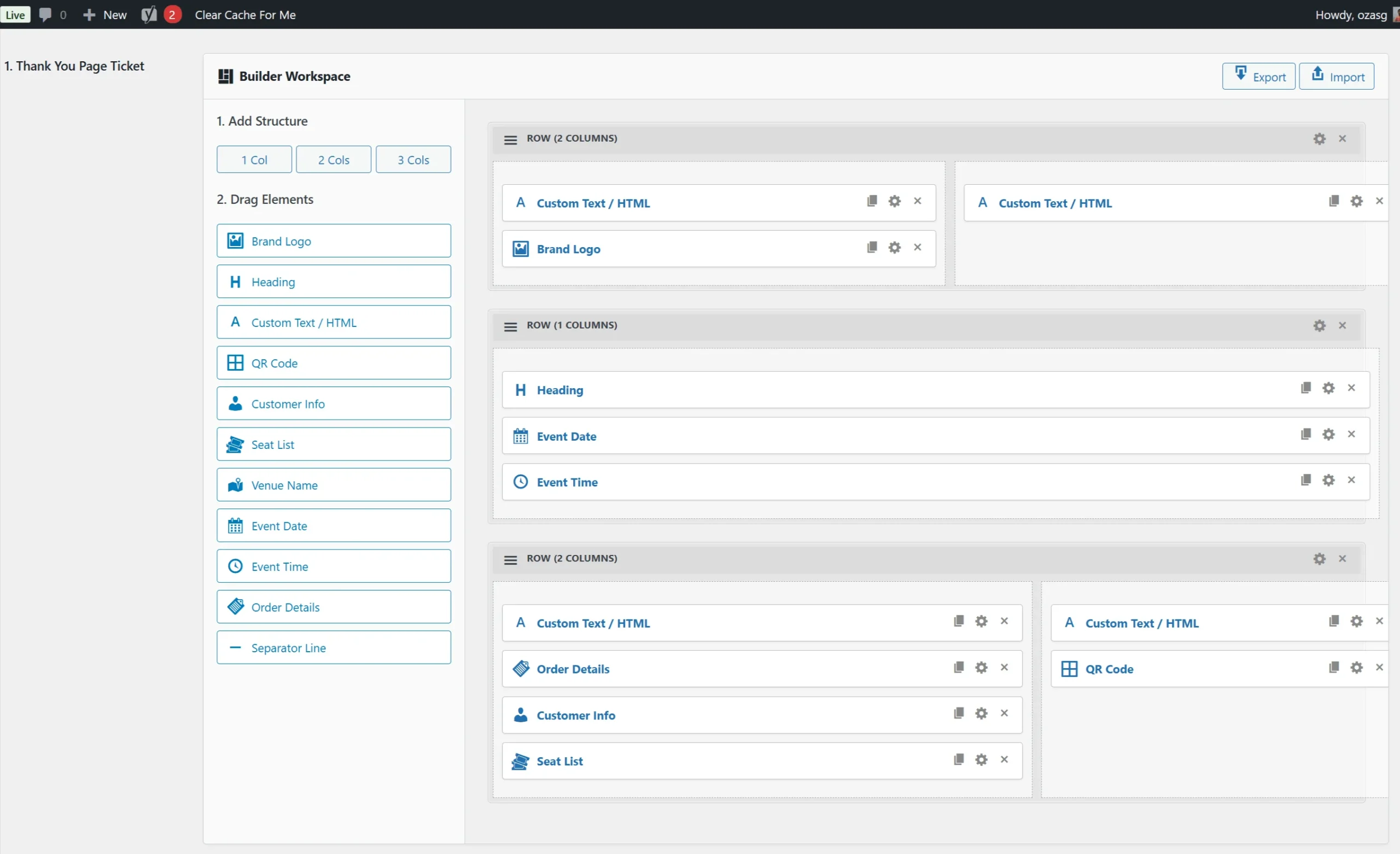The image size is (1400, 854).
Task: Click the Howdy, ozasg account link
Action: click(x=1351, y=15)
